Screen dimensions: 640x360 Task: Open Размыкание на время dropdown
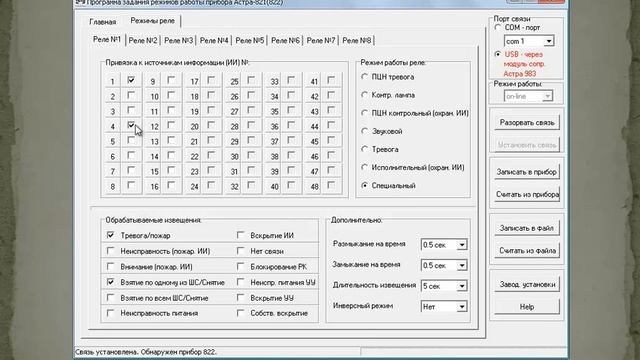tap(462, 245)
